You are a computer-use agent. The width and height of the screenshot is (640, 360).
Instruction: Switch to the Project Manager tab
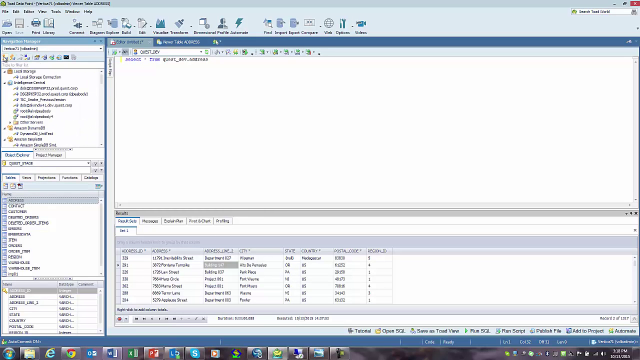pyautogui.click(x=49, y=155)
